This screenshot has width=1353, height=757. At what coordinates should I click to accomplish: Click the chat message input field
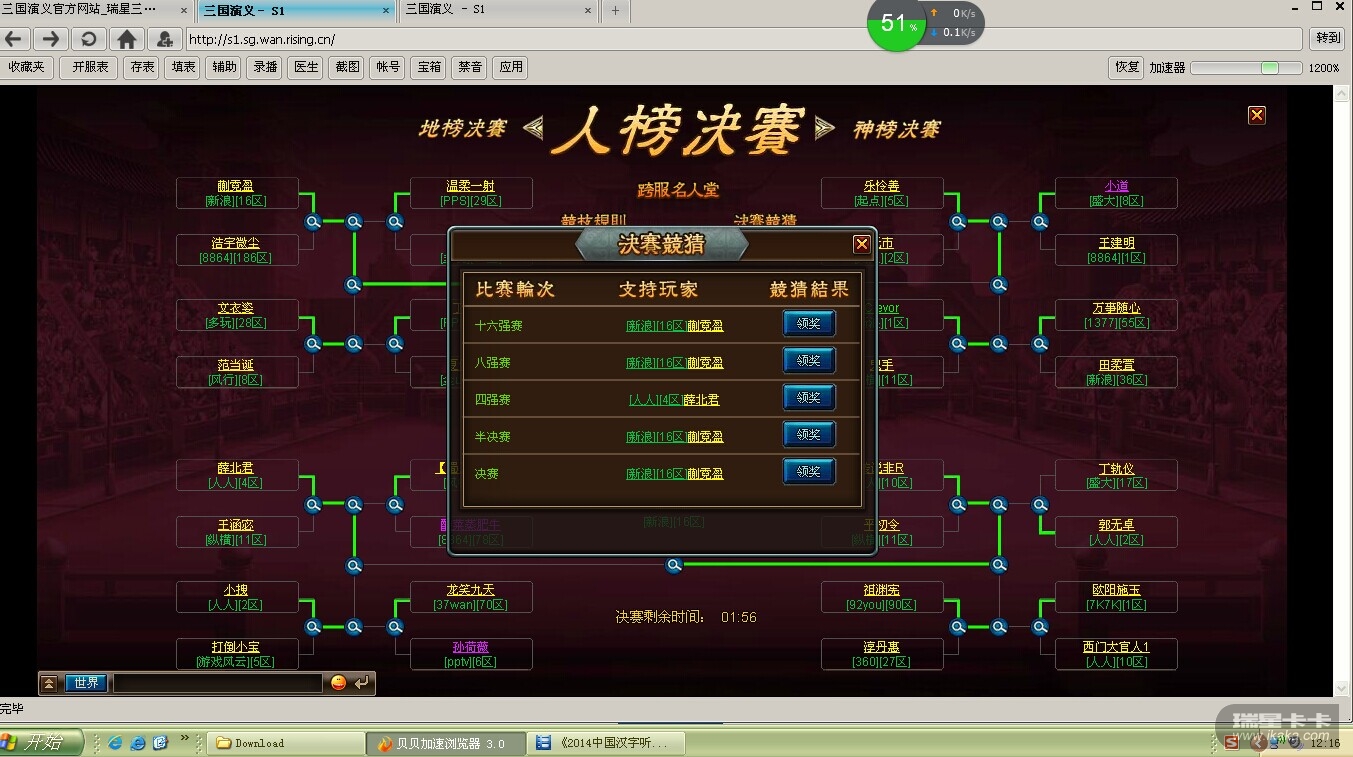click(x=217, y=683)
